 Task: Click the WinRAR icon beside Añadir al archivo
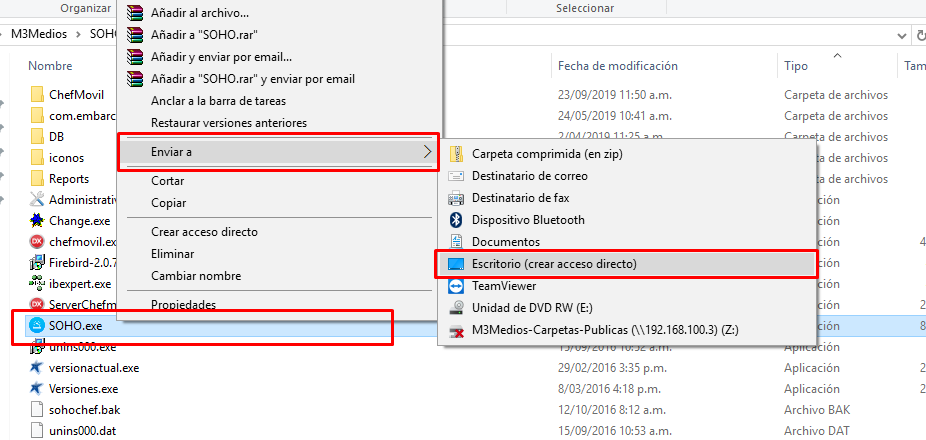(x=135, y=13)
